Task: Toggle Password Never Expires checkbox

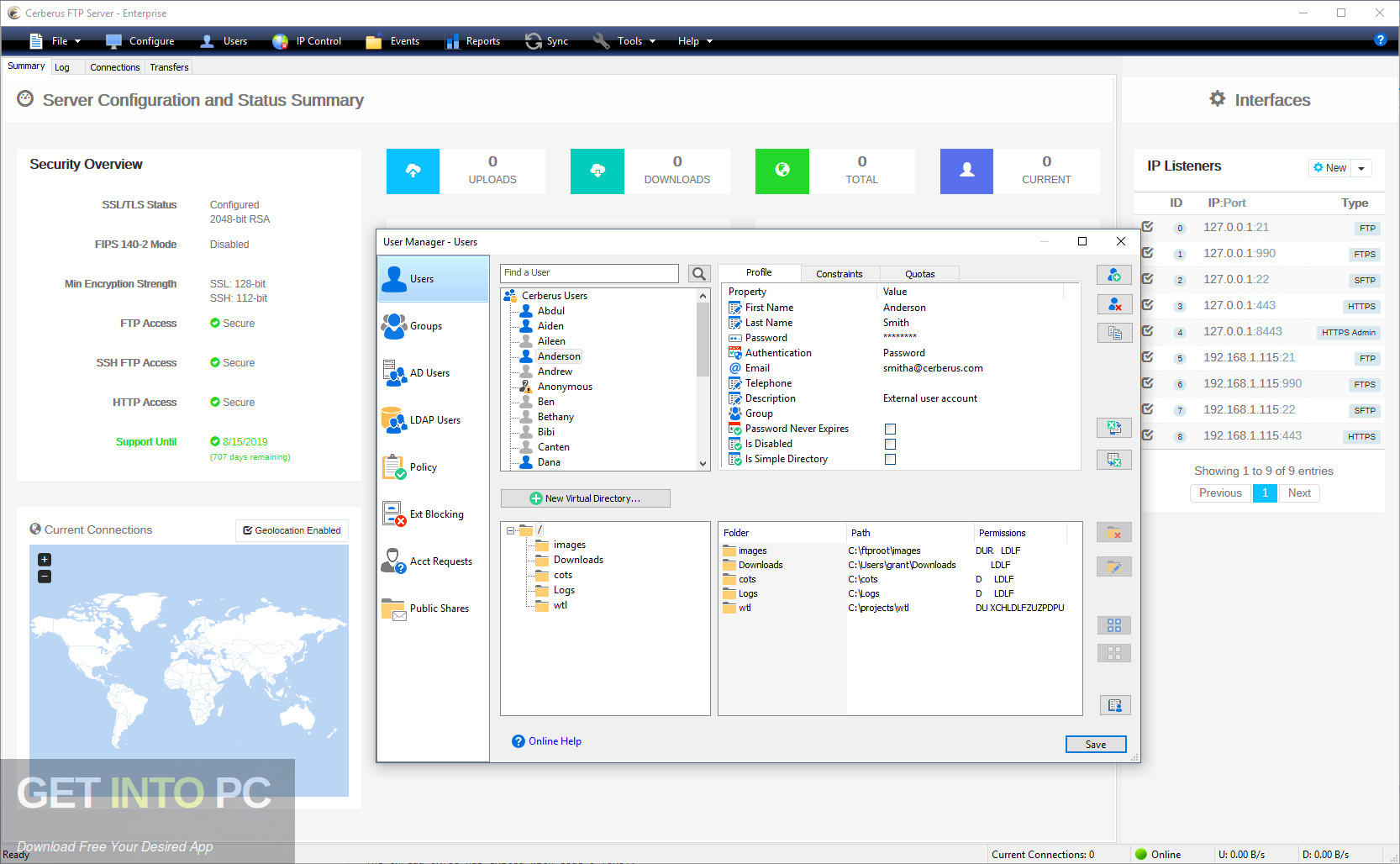Action: (x=890, y=429)
